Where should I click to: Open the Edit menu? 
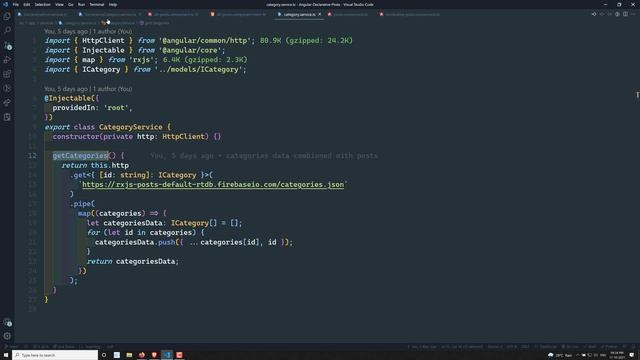tap(27, 4)
